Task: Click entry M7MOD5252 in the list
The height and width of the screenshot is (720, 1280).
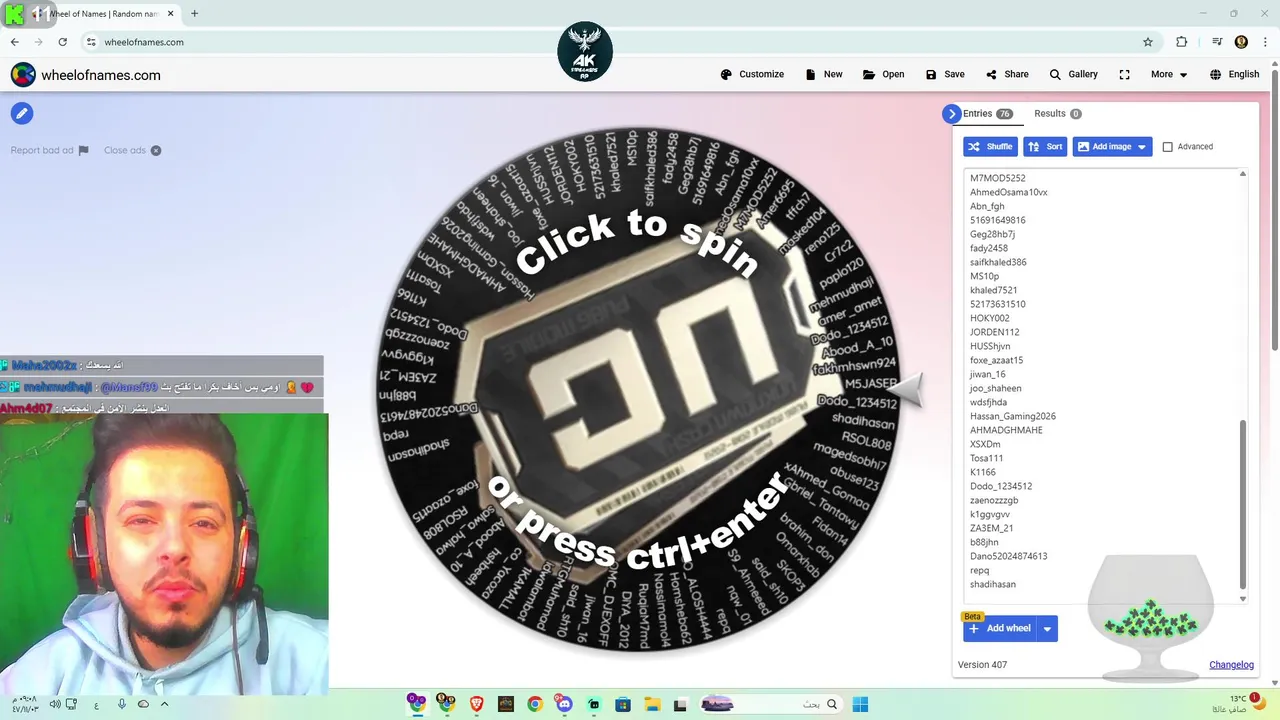Action: point(997,178)
